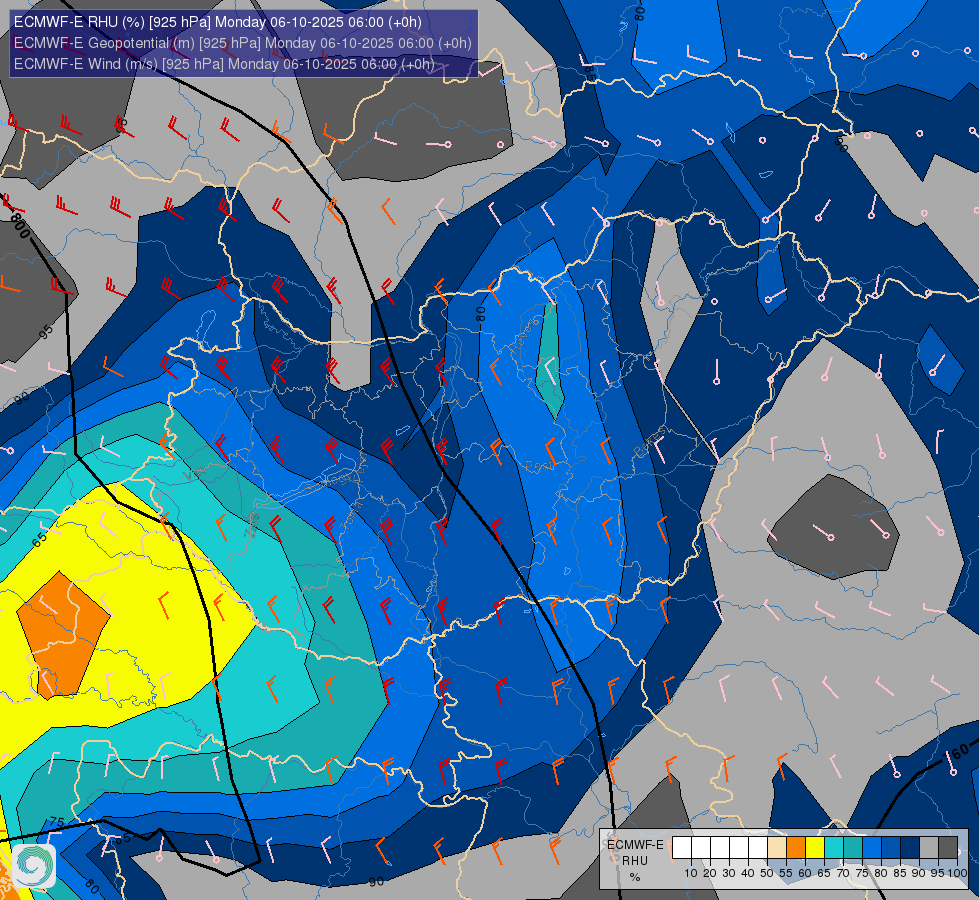Screen dimensions: 979x900
Task: Click the swirl logo icon on the map
Action: 34,866
